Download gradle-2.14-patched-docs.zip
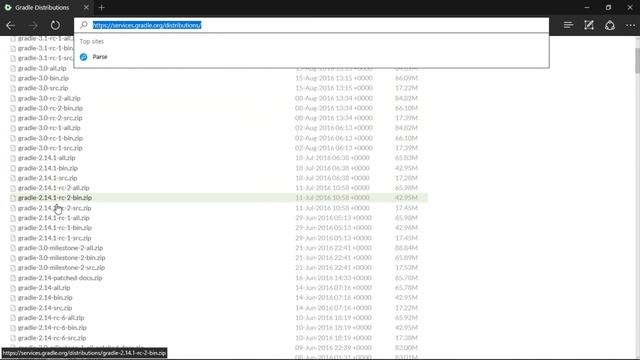 [60, 278]
